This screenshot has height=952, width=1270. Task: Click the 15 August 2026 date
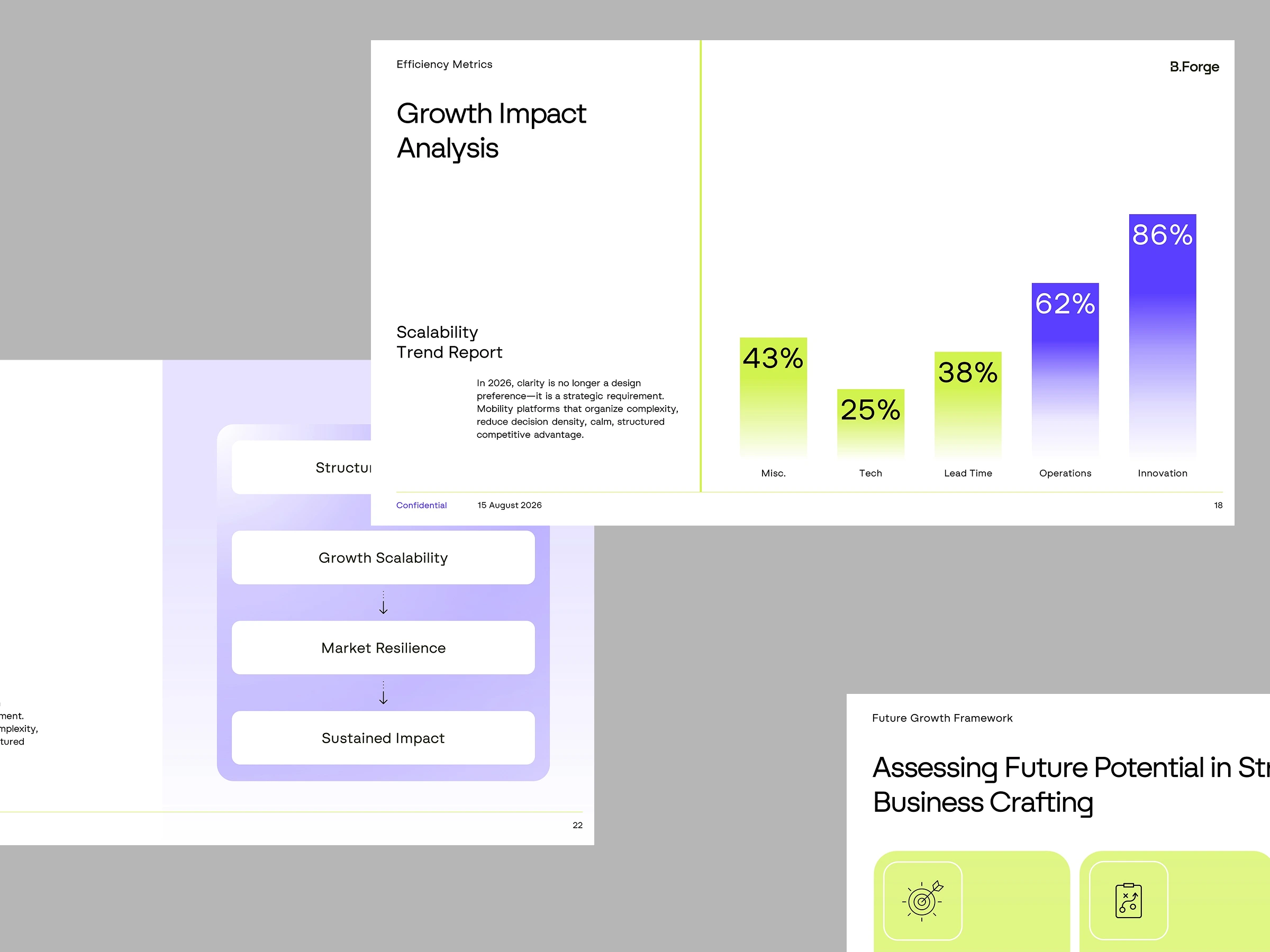pos(510,505)
